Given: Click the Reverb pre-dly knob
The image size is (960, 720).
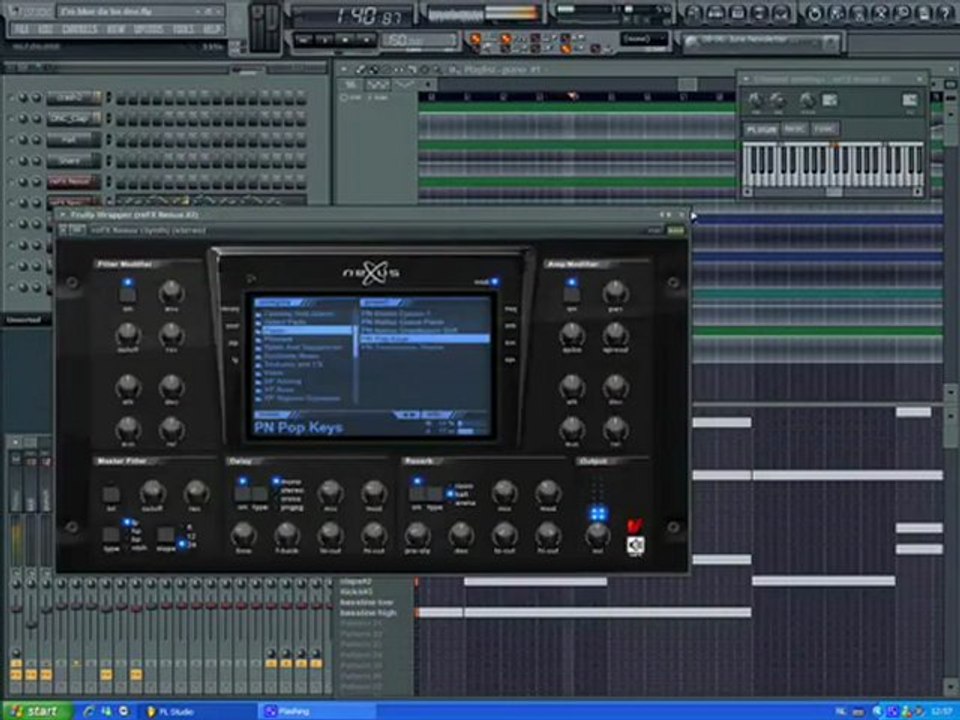Looking at the screenshot, I should click(x=417, y=535).
